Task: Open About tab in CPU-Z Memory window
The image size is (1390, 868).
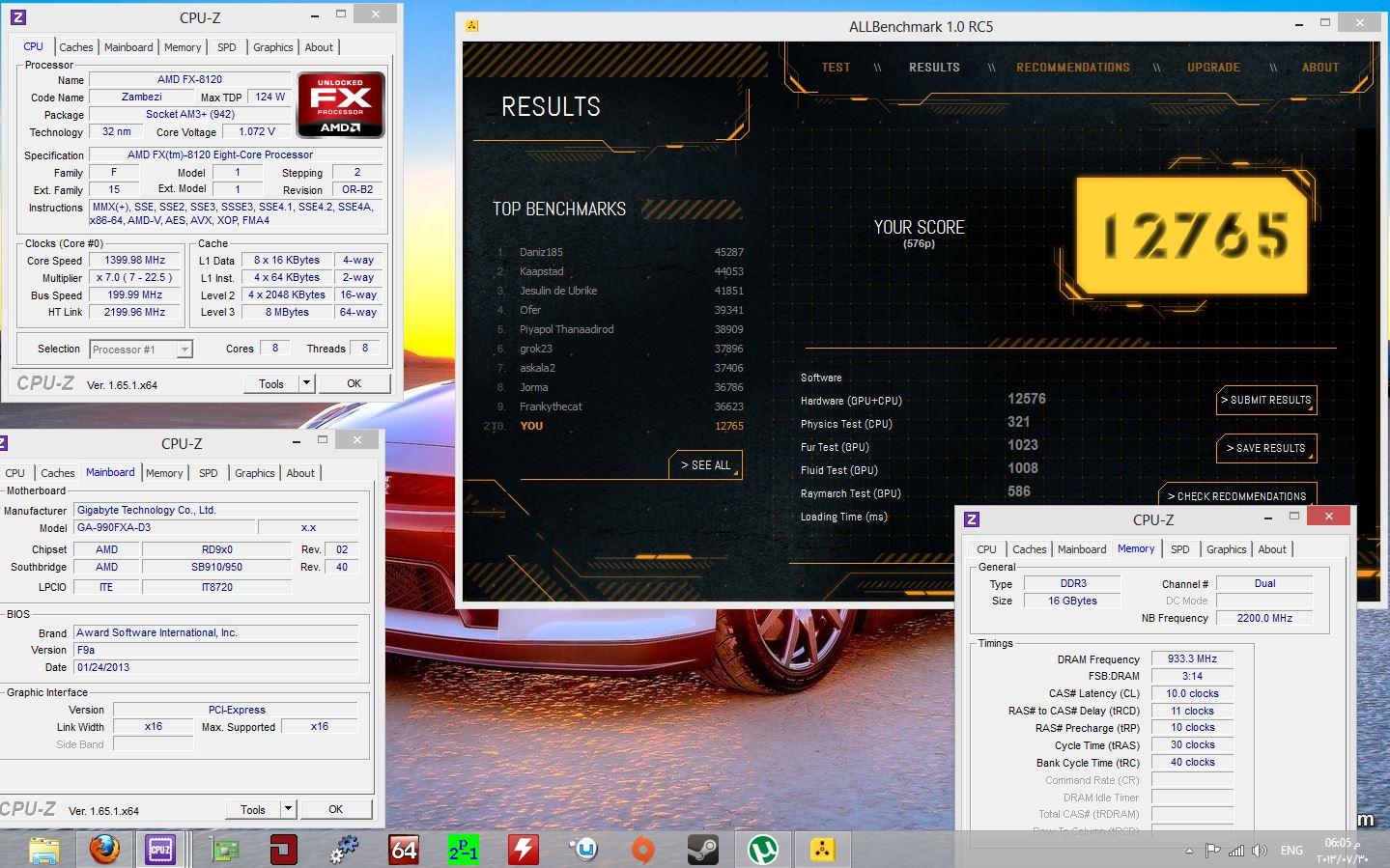Action: (1272, 548)
